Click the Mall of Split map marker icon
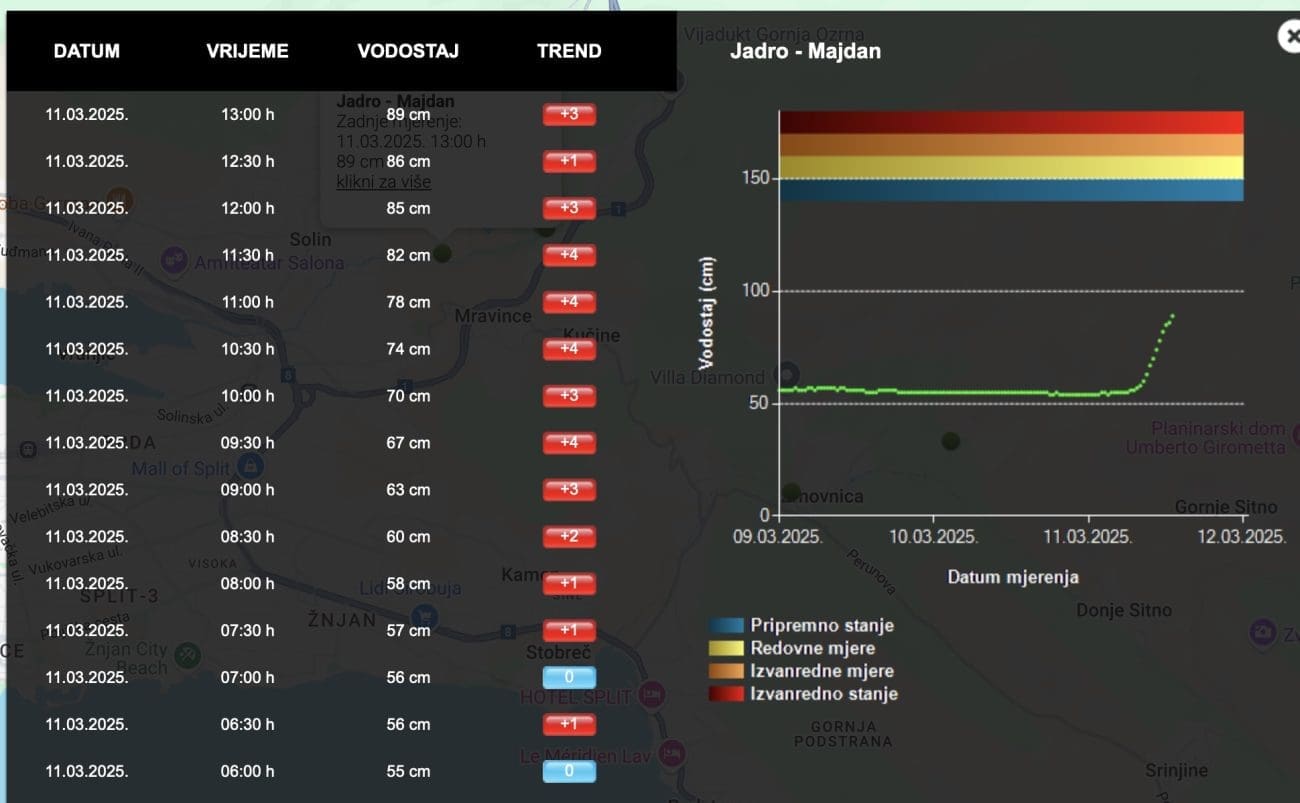 pos(250,466)
